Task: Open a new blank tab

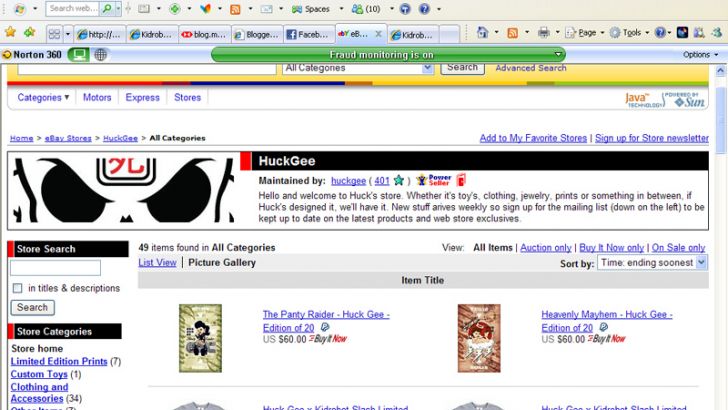Action: (x=449, y=34)
